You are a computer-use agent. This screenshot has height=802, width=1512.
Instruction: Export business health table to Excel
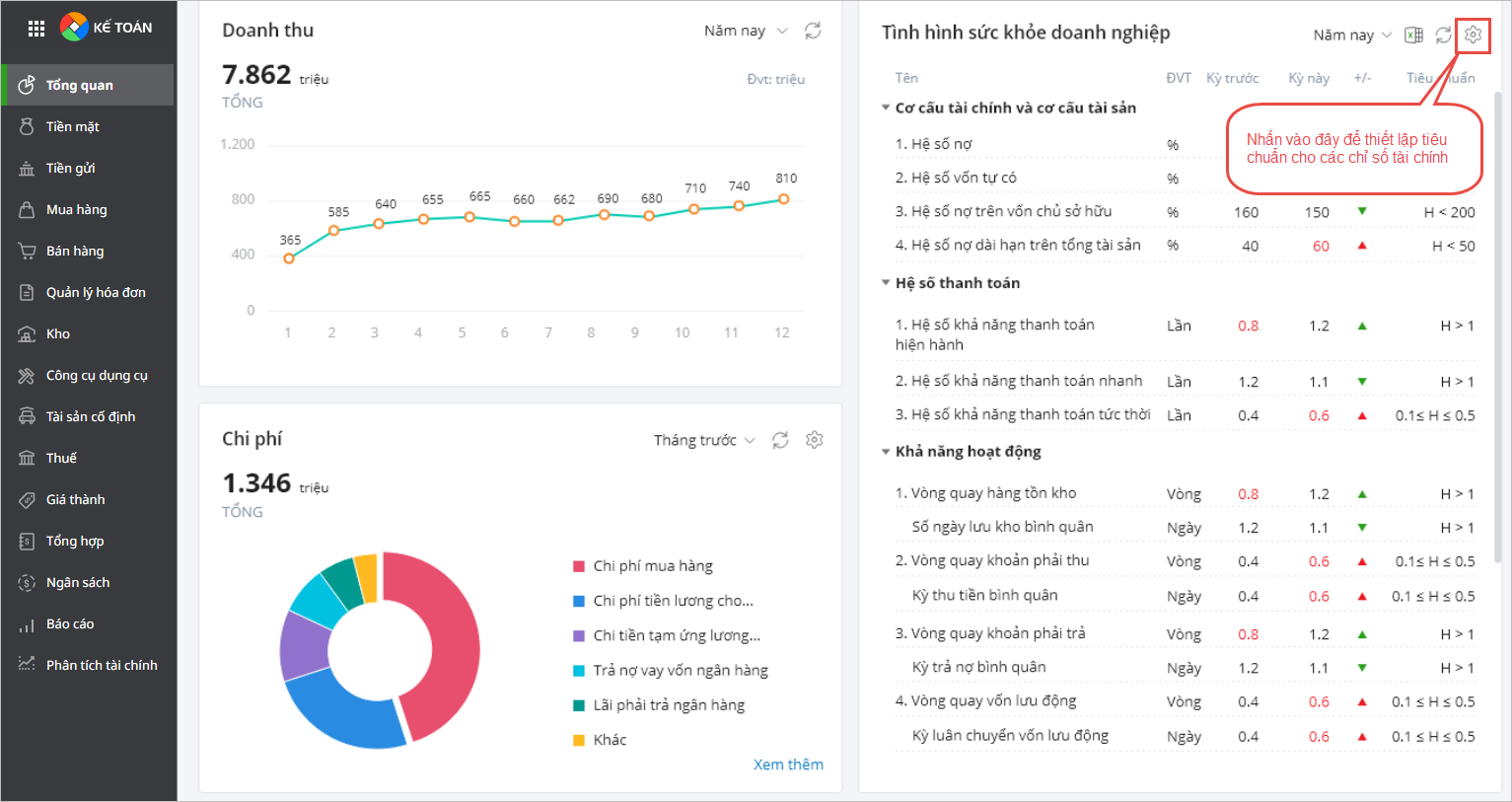[1413, 35]
